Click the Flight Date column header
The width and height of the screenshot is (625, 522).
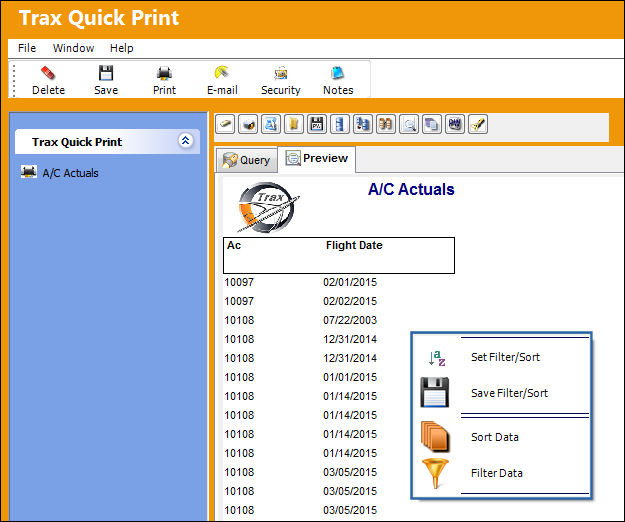click(x=354, y=245)
